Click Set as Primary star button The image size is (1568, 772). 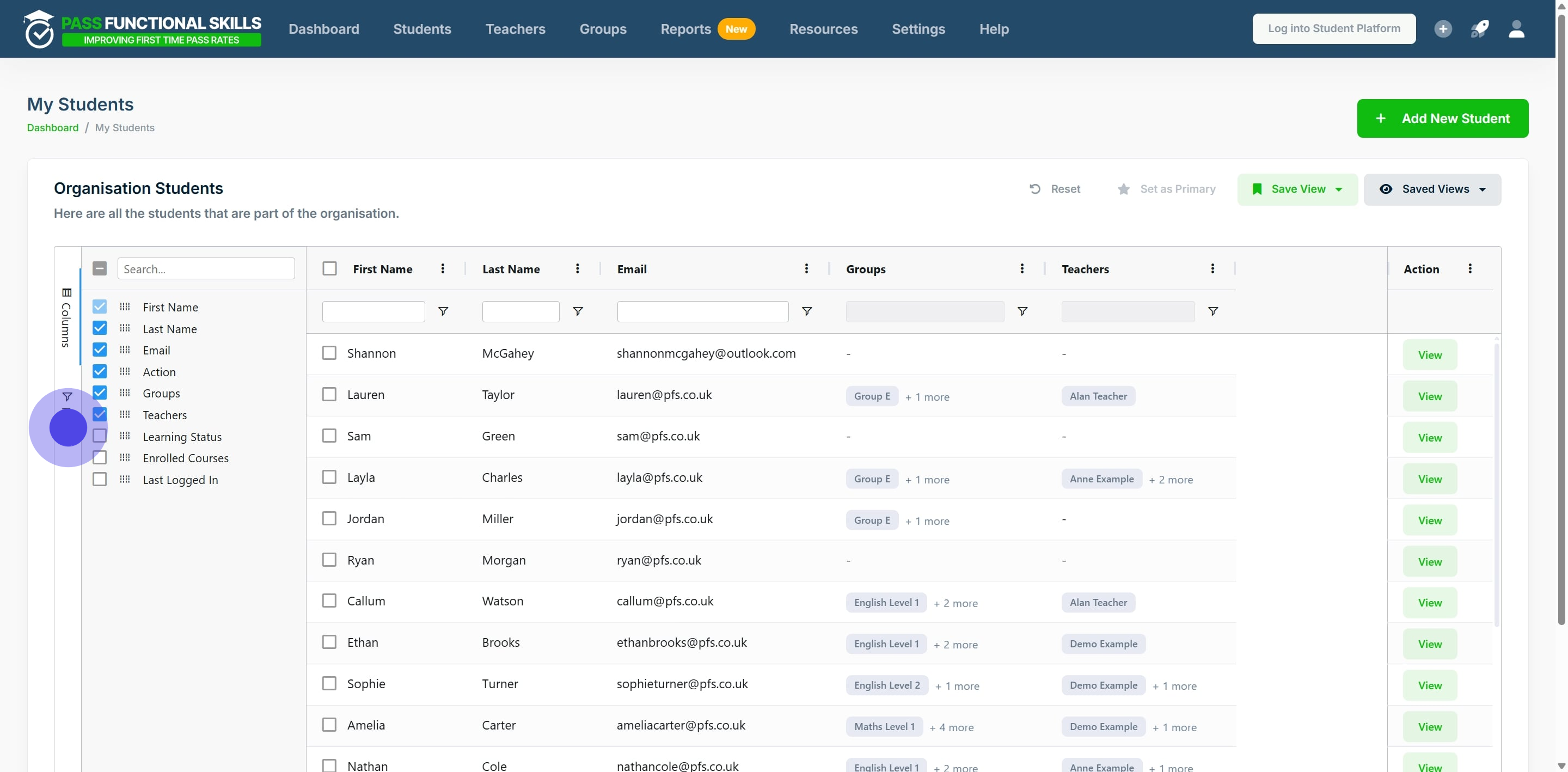click(1166, 189)
